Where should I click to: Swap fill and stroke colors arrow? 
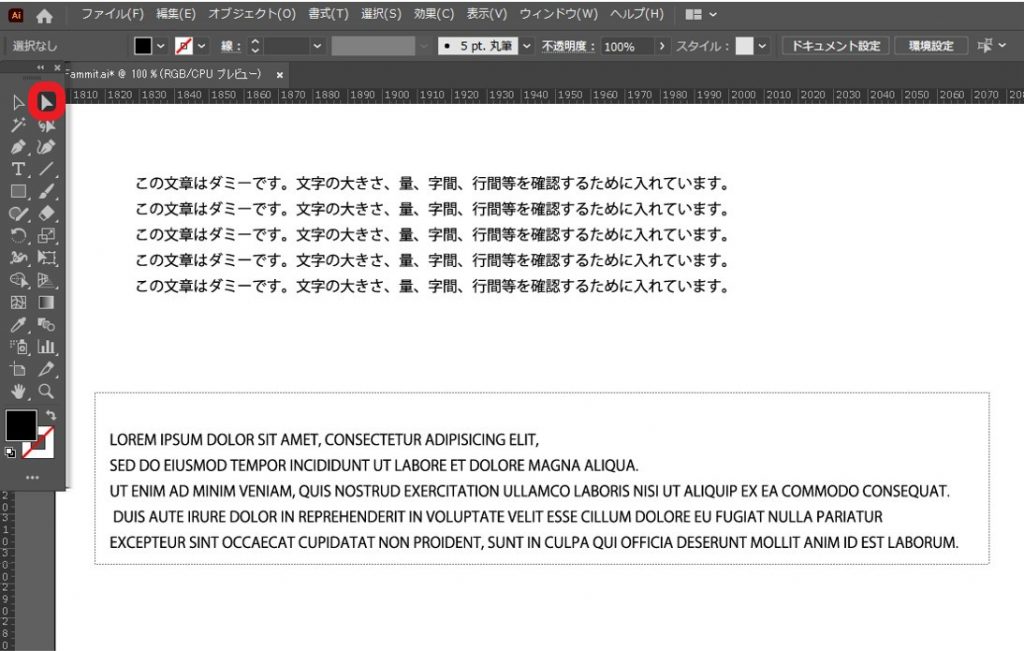tap(51, 415)
